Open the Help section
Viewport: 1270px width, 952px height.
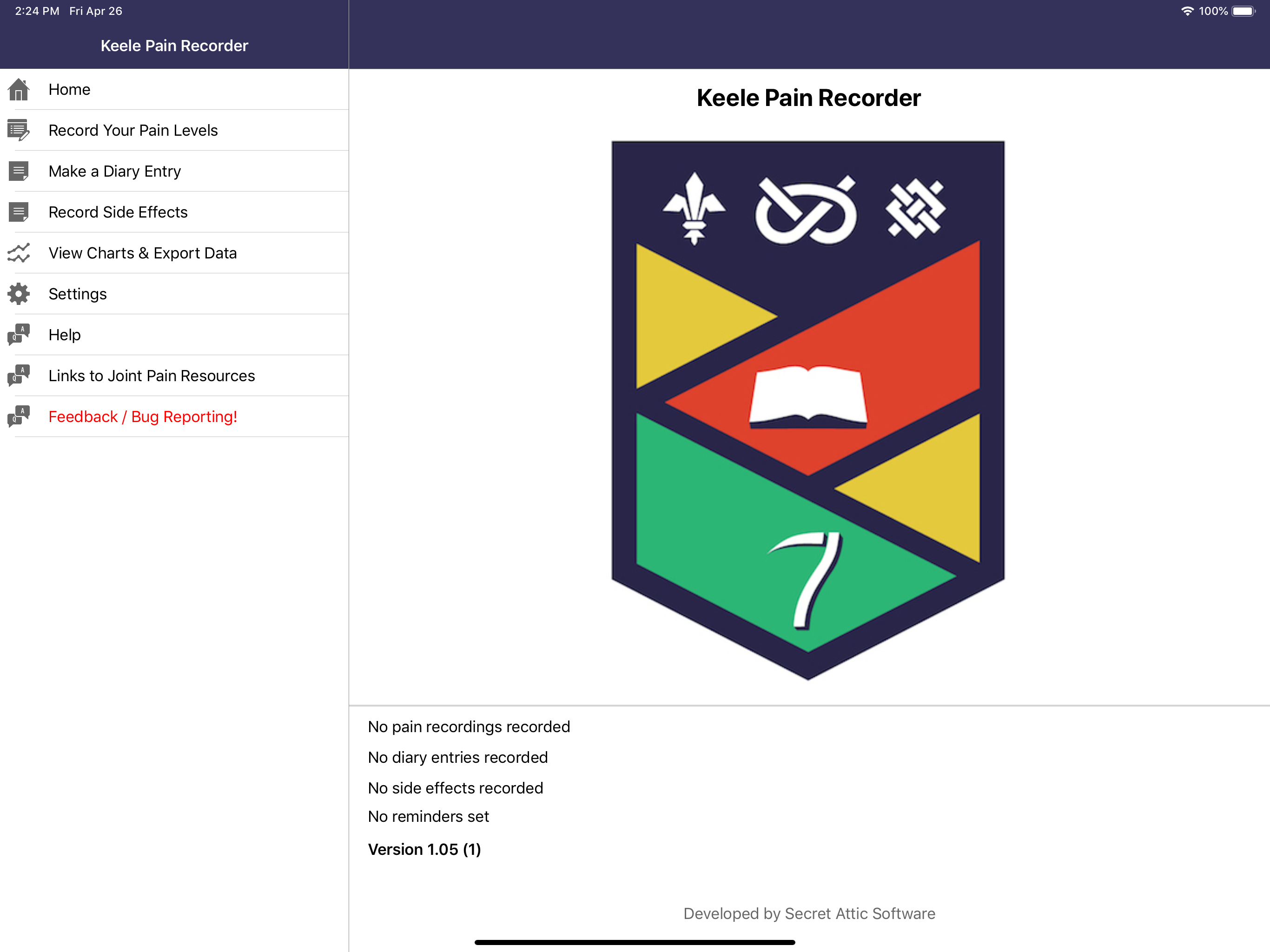pos(174,334)
